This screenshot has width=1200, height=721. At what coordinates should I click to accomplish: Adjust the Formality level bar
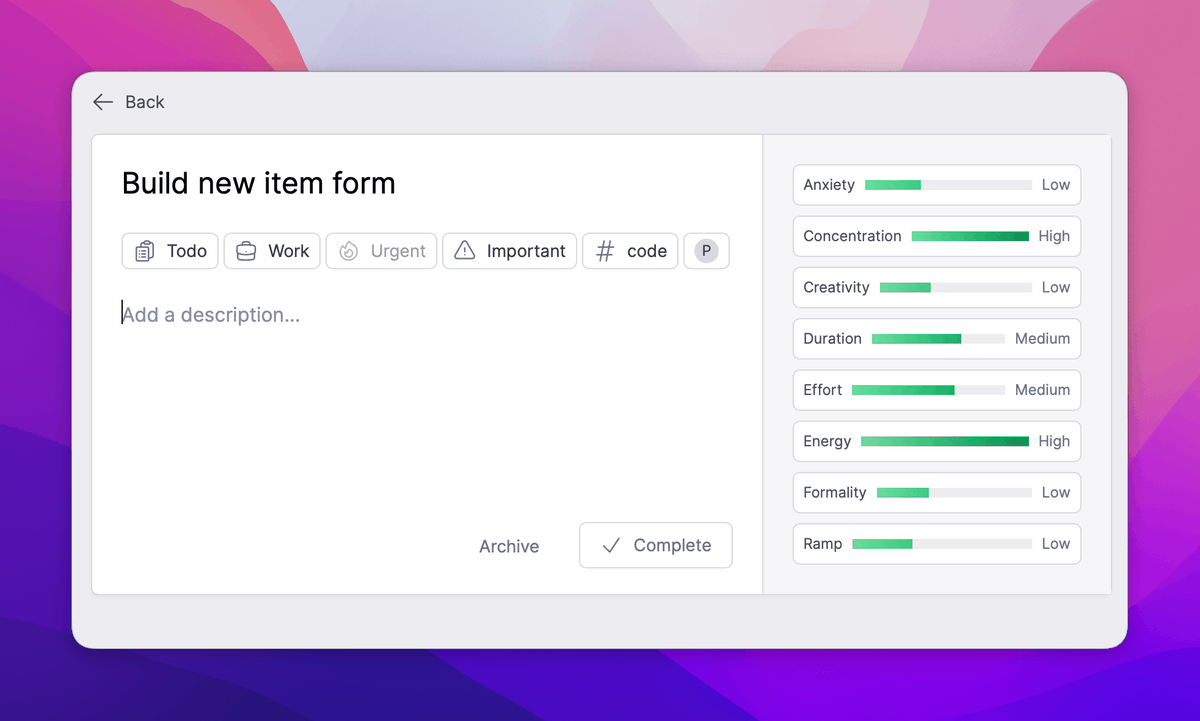[954, 493]
